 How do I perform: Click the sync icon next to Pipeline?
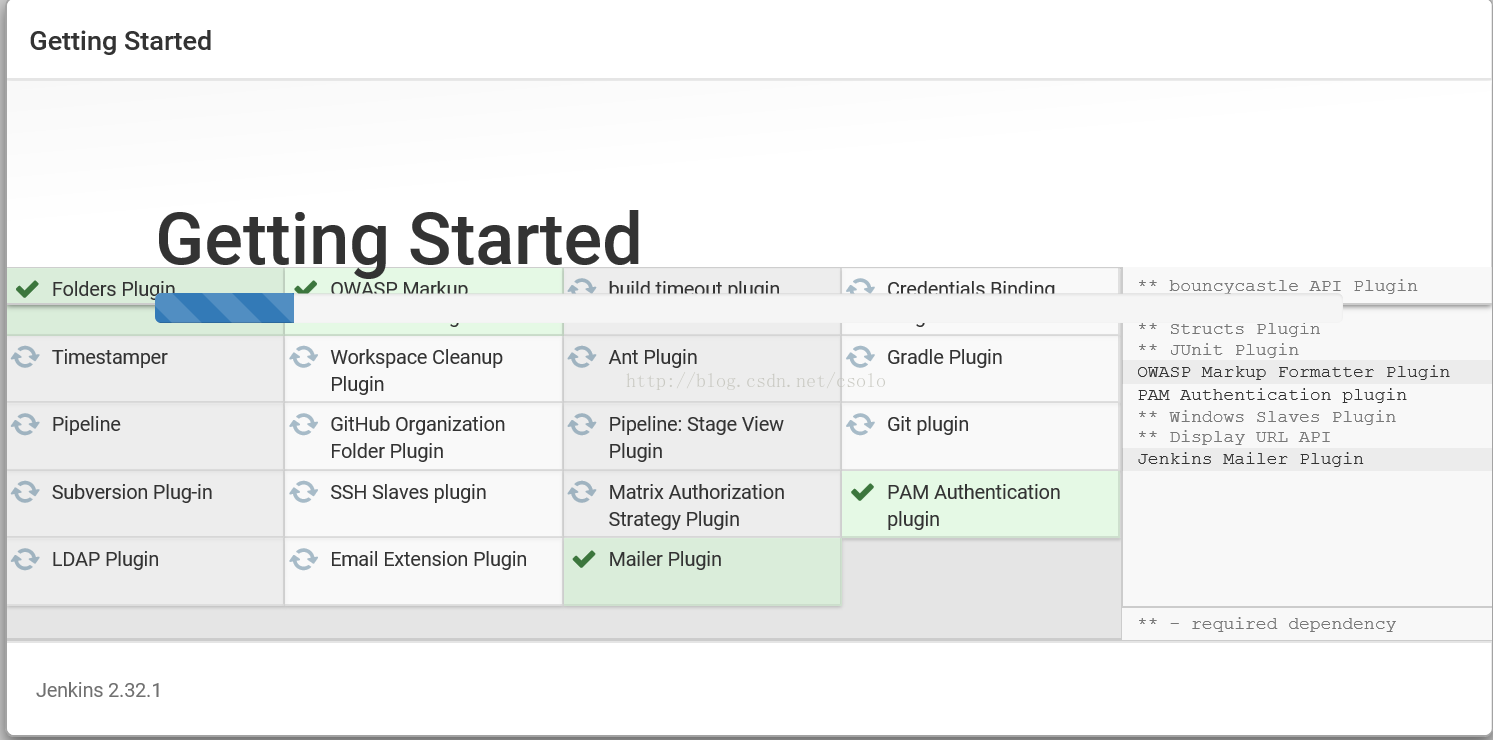[25, 424]
